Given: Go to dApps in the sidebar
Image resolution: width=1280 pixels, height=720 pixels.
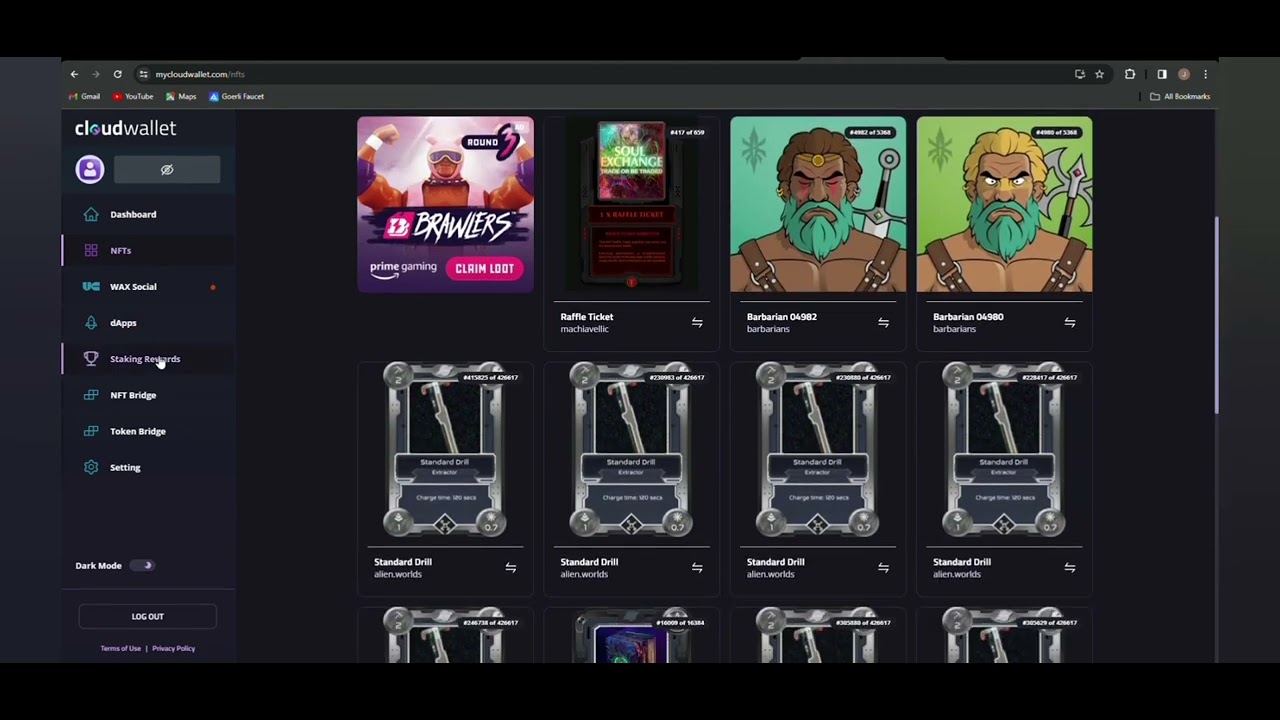Looking at the screenshot, I should point(123,323).
